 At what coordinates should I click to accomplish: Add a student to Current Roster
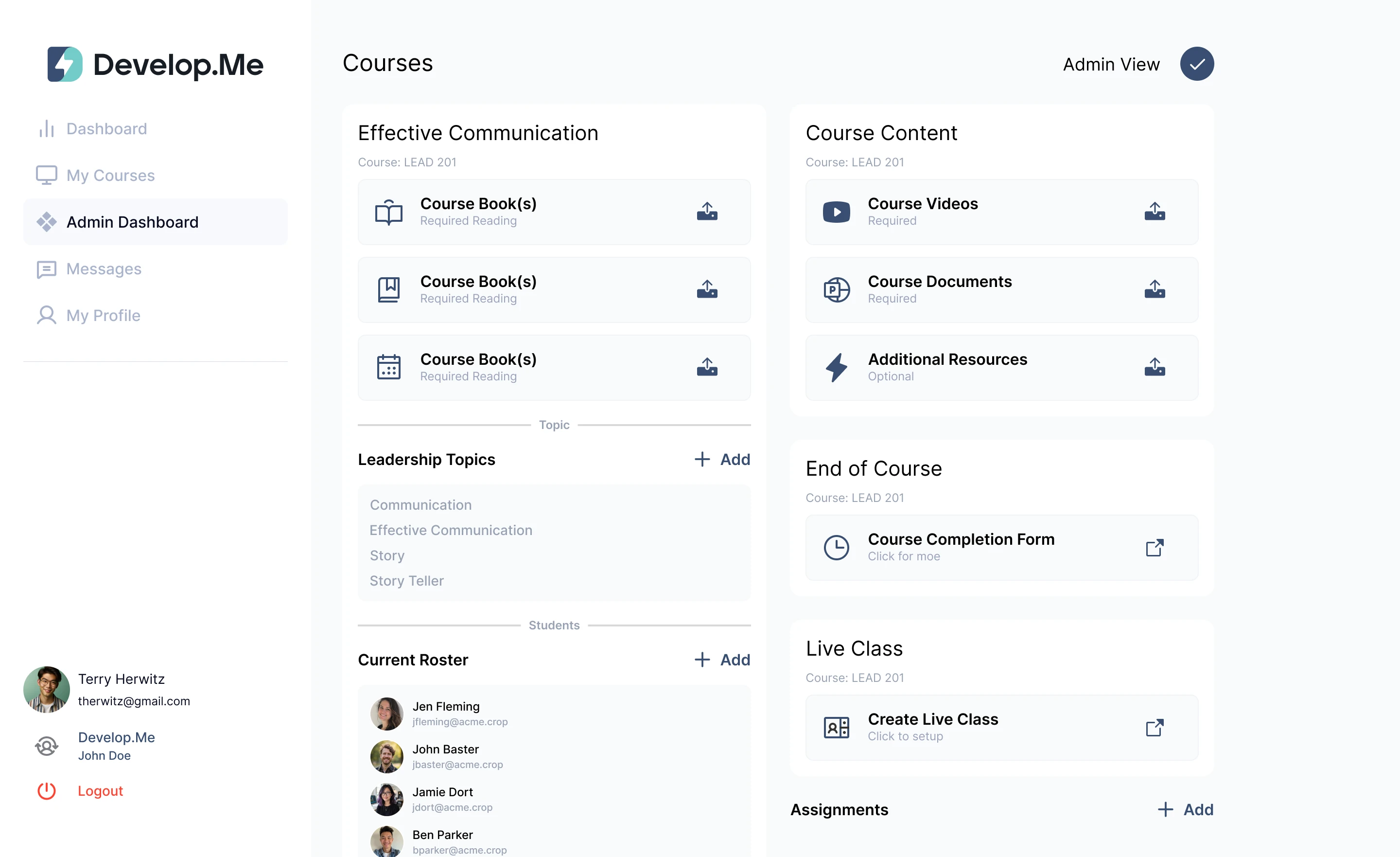coord(722,660)
